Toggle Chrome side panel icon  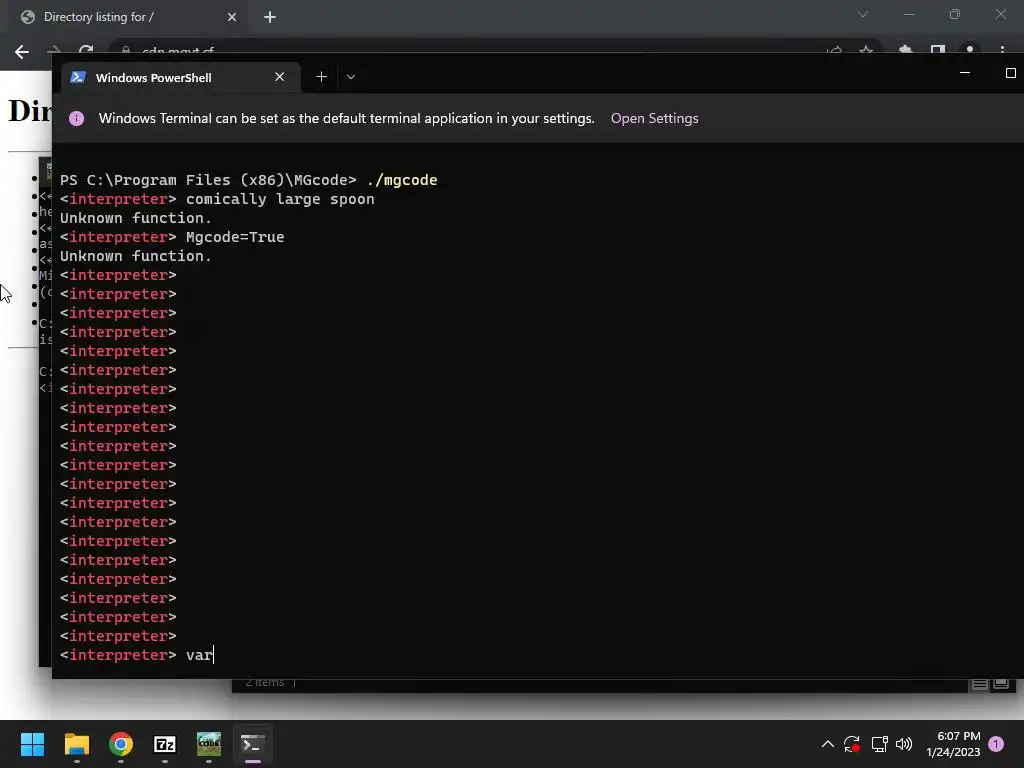pyautogui.click(x=938, y=50)
